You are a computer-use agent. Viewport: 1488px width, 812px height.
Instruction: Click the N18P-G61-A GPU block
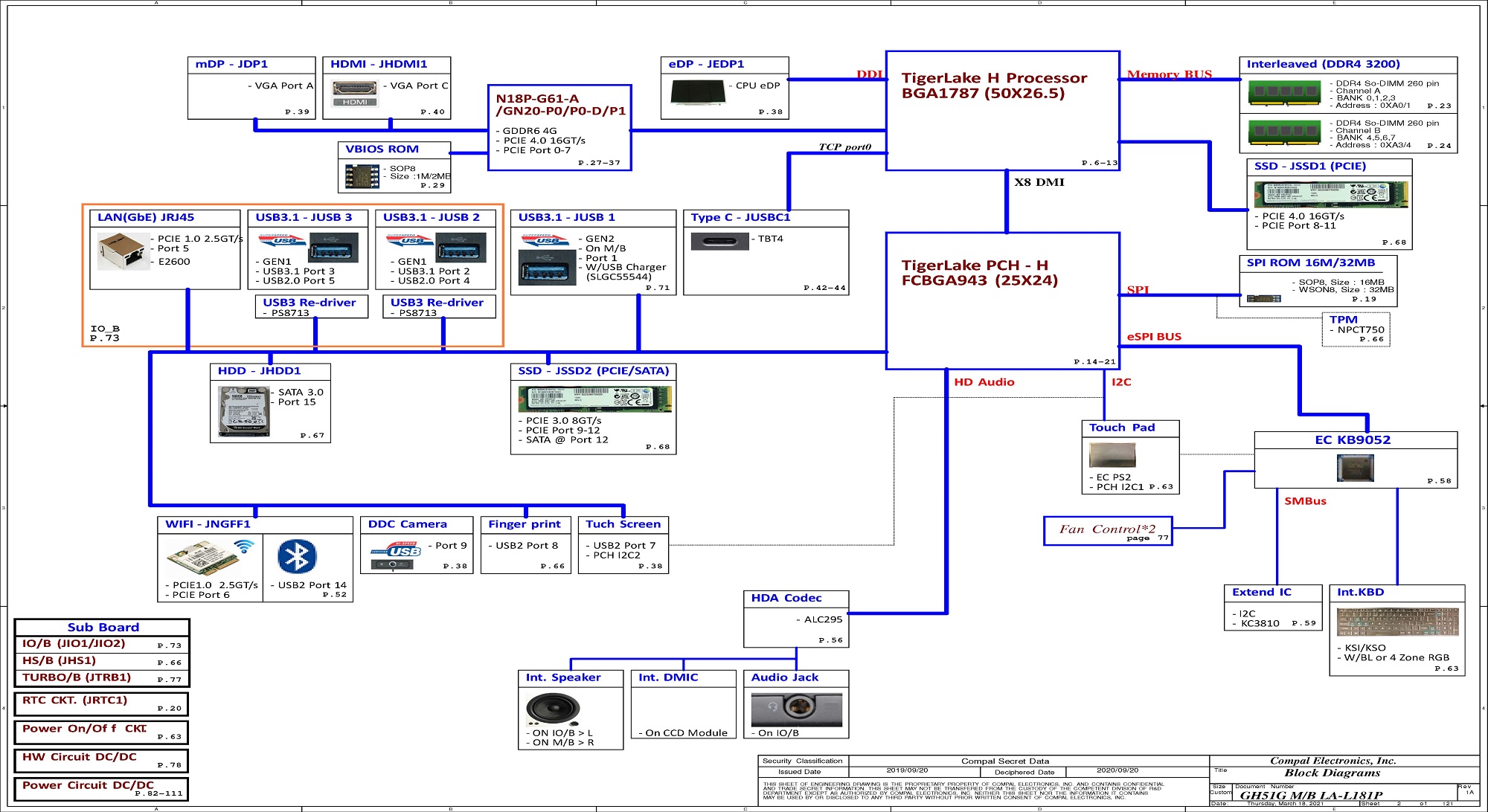(559, 128)
